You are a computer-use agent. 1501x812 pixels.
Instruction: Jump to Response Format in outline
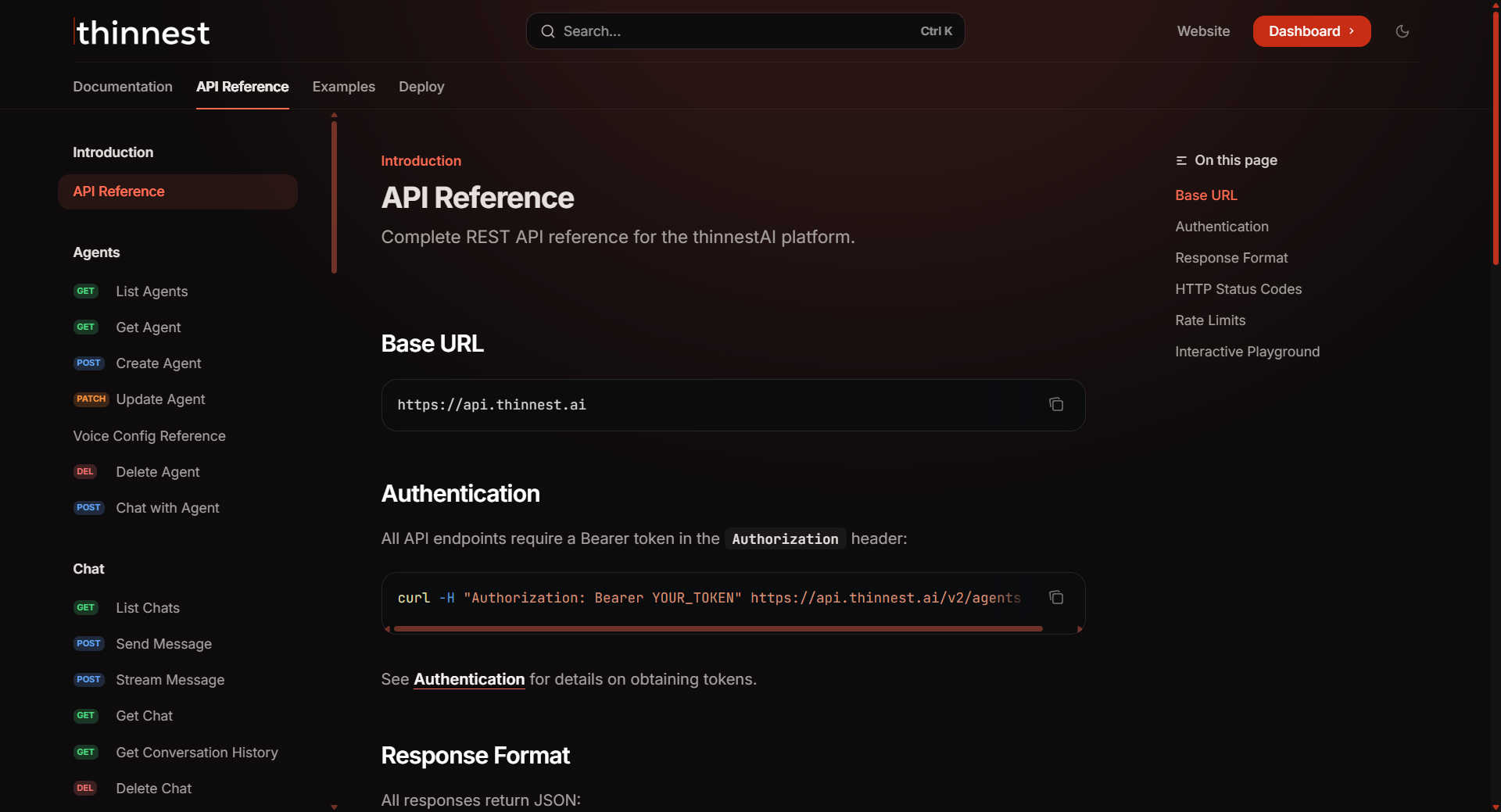click(x=1231, y=258)
